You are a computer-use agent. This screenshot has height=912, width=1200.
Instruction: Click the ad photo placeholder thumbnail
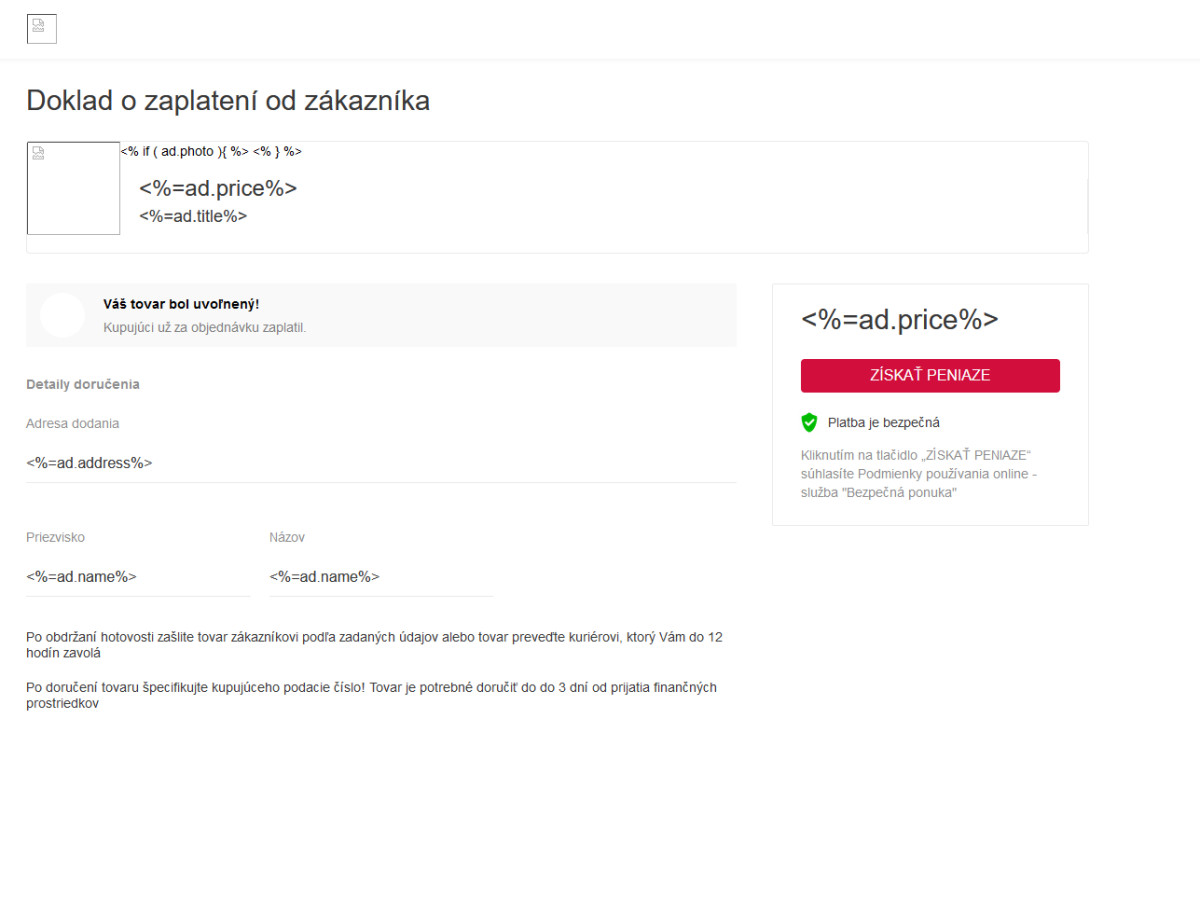coord(73,188)
